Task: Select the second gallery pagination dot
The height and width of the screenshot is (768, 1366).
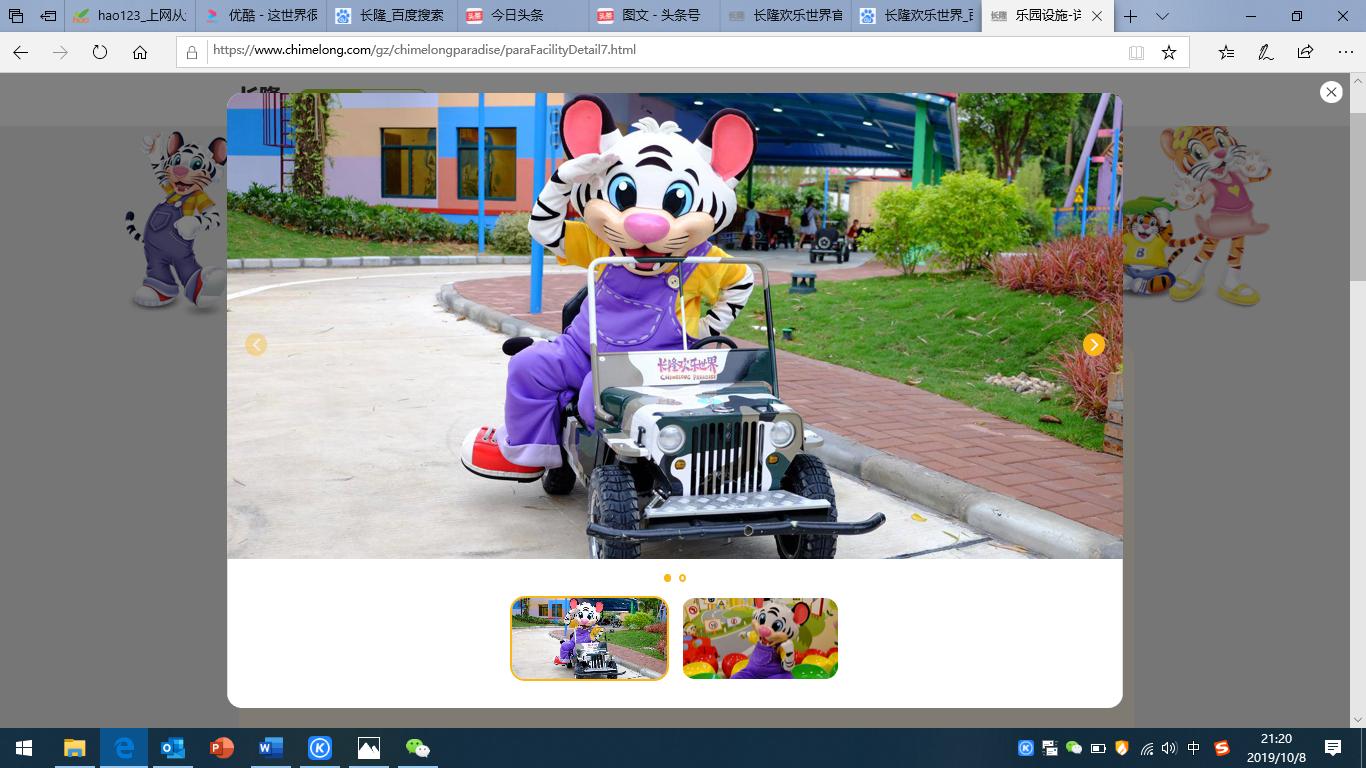Action: (x=682, y=578)
